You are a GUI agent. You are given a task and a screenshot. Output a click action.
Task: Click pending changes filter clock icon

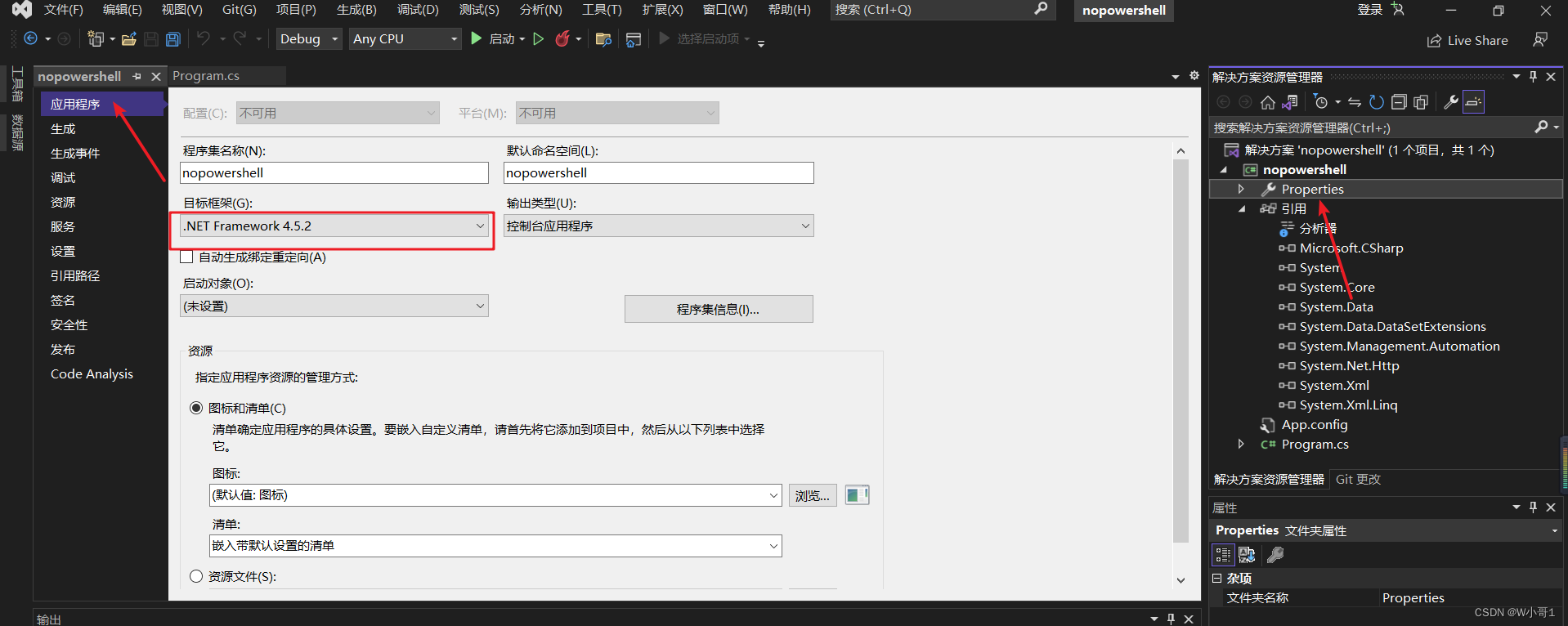tap(1320, 102)
